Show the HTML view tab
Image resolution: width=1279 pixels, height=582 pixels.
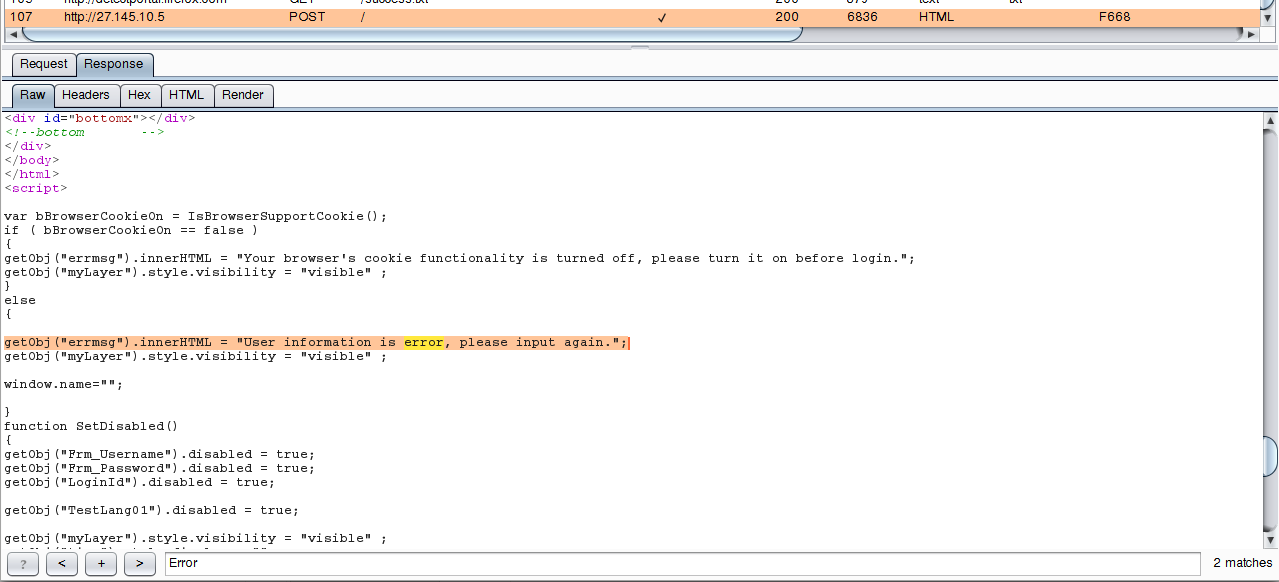click(x=186, y=95)
